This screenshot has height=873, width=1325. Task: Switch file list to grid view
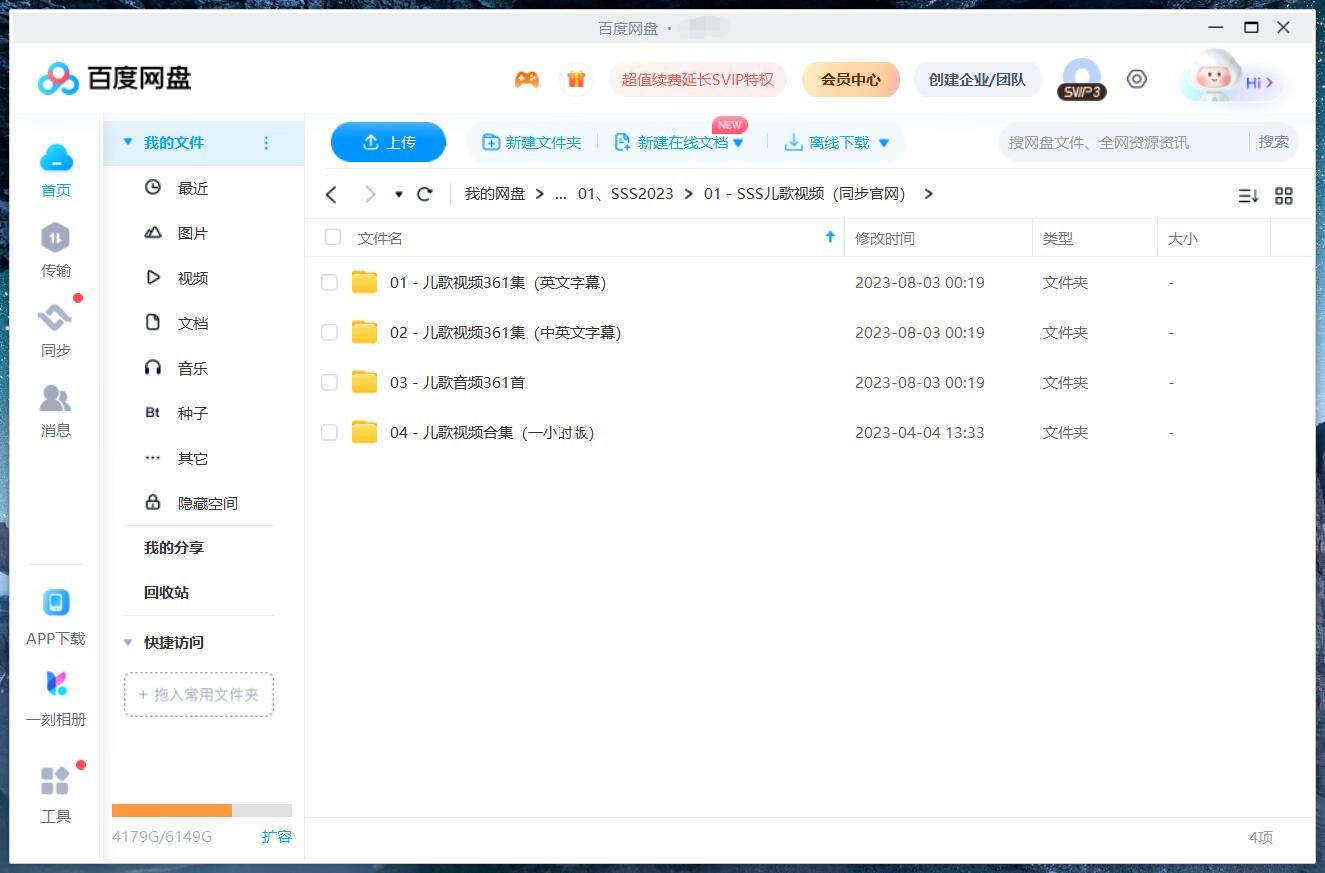pos(1284,196)
